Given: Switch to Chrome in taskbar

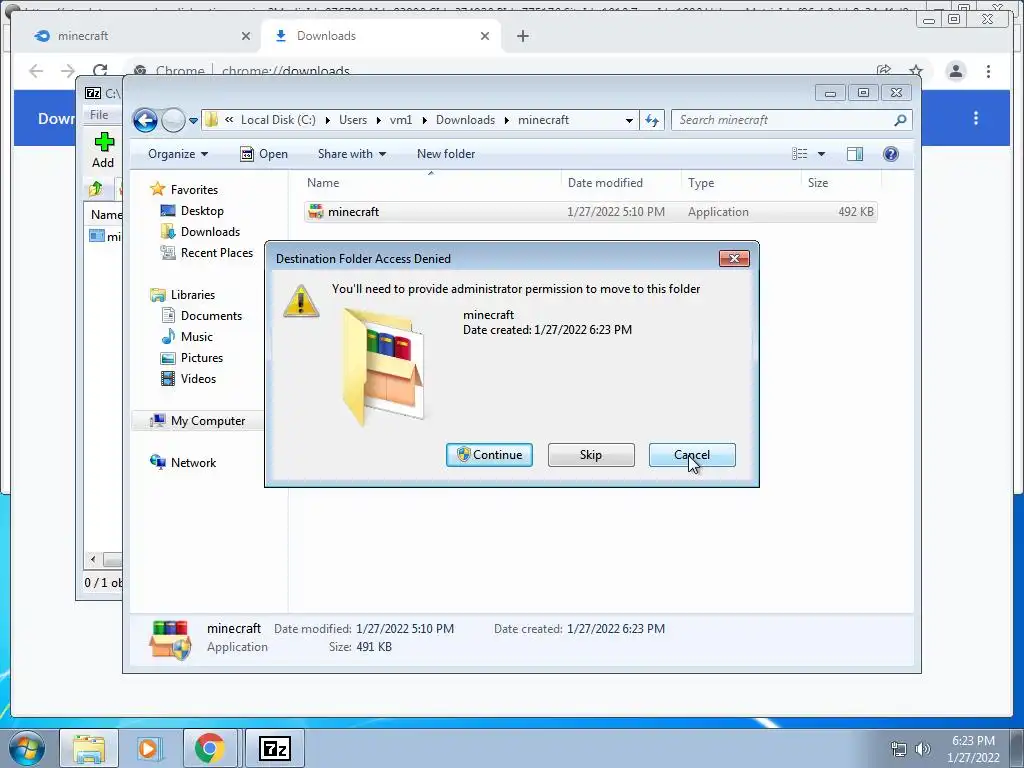Looking at the screenshot, I should [210, 749].
